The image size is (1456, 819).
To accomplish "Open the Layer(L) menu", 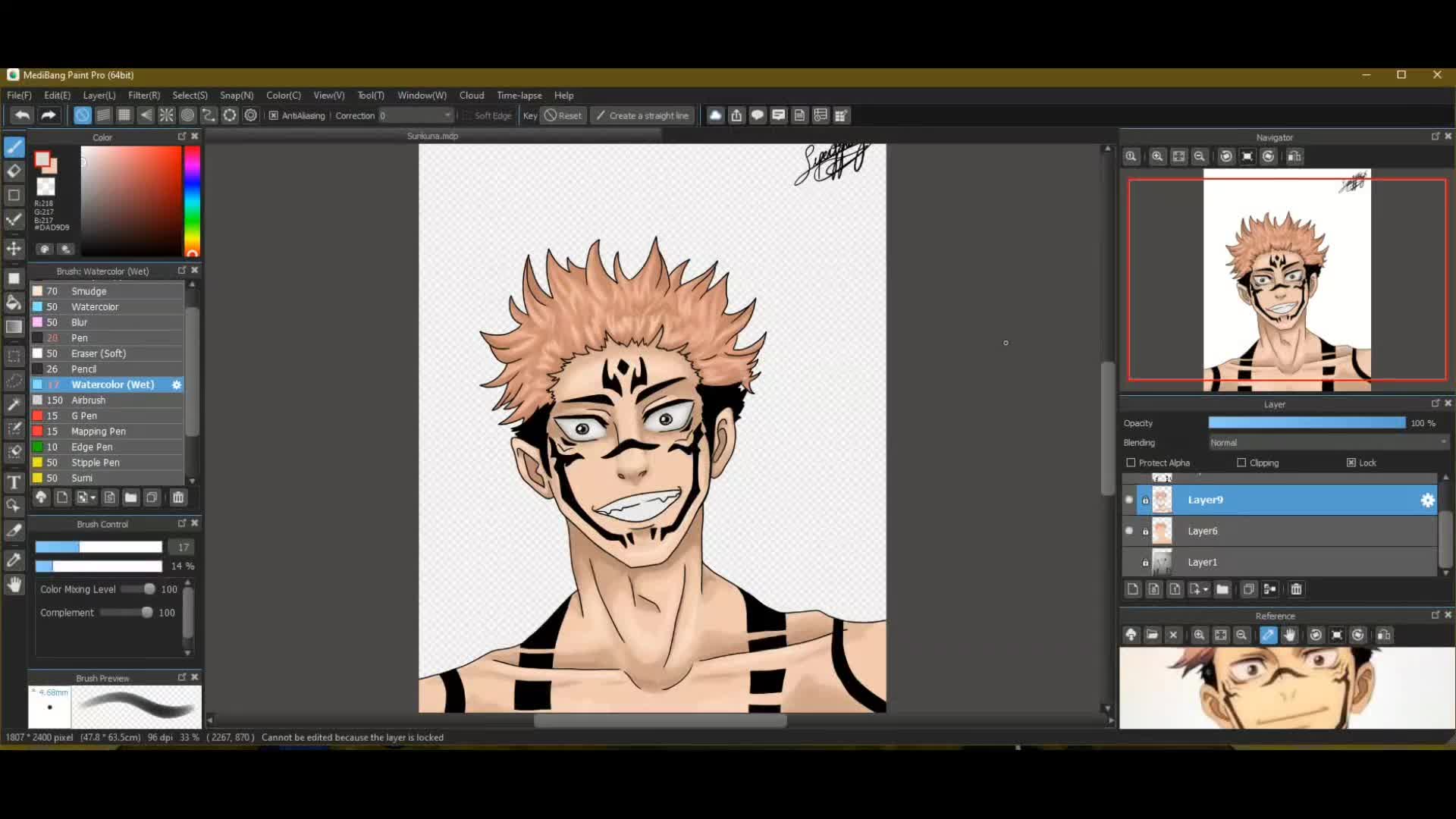I will click(99, 96).
